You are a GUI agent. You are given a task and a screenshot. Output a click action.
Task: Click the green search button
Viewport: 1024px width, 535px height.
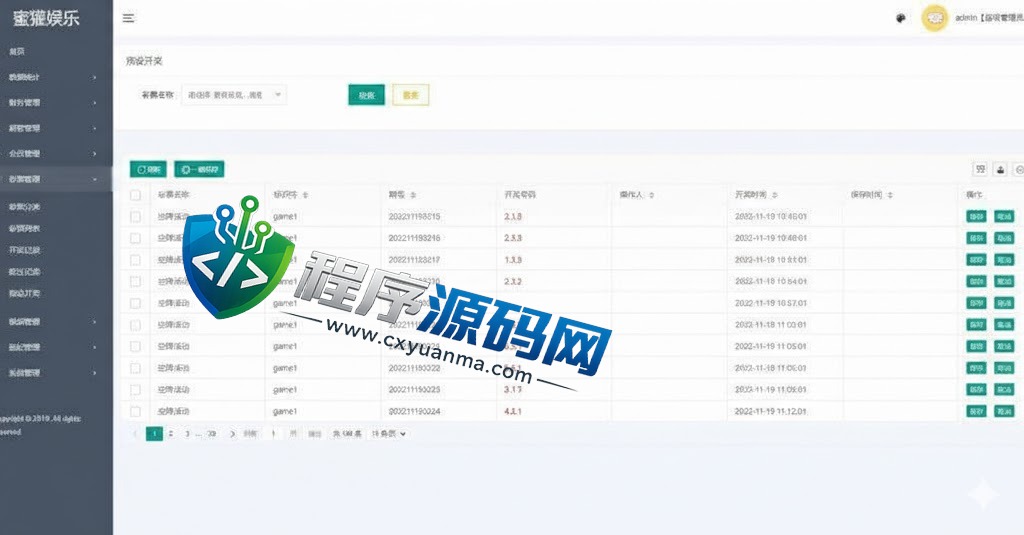click(x=366, y=95)
